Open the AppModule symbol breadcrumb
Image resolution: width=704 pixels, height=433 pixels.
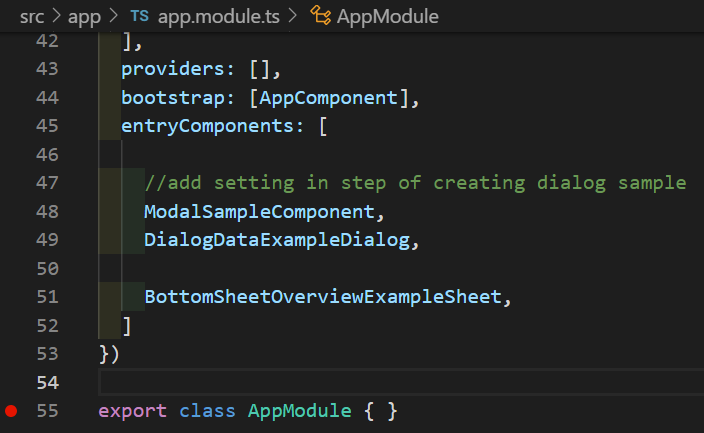click(387, 17)
